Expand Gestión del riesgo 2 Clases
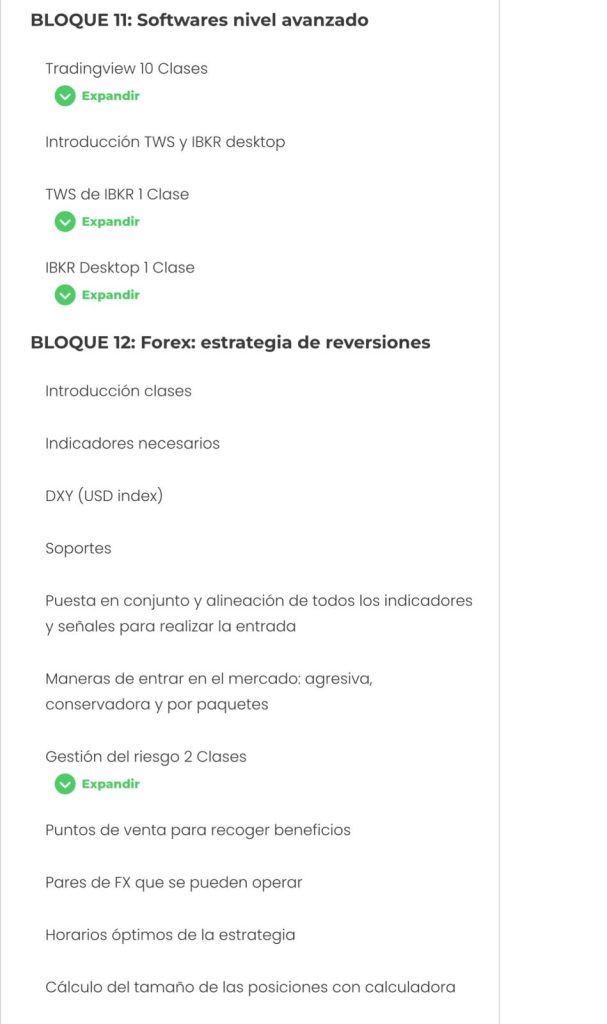Screen dimensions: 607x1024 click(x=110, y=784)
